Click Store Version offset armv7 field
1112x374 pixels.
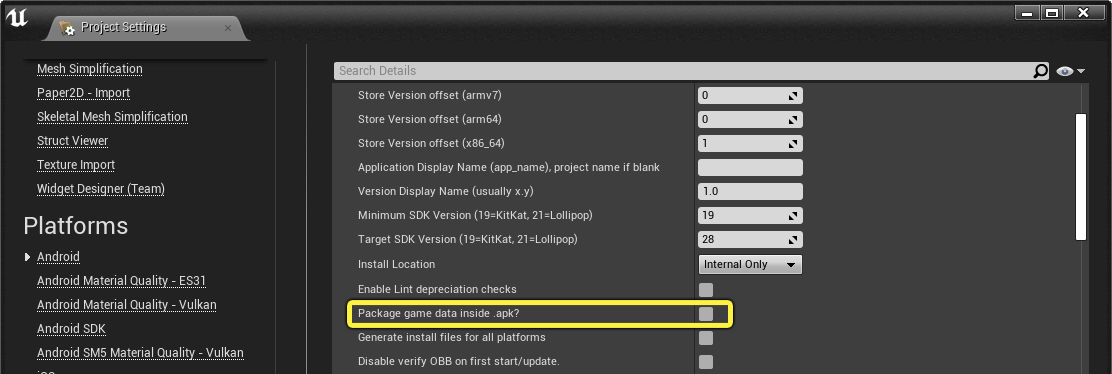click(750, 95)
